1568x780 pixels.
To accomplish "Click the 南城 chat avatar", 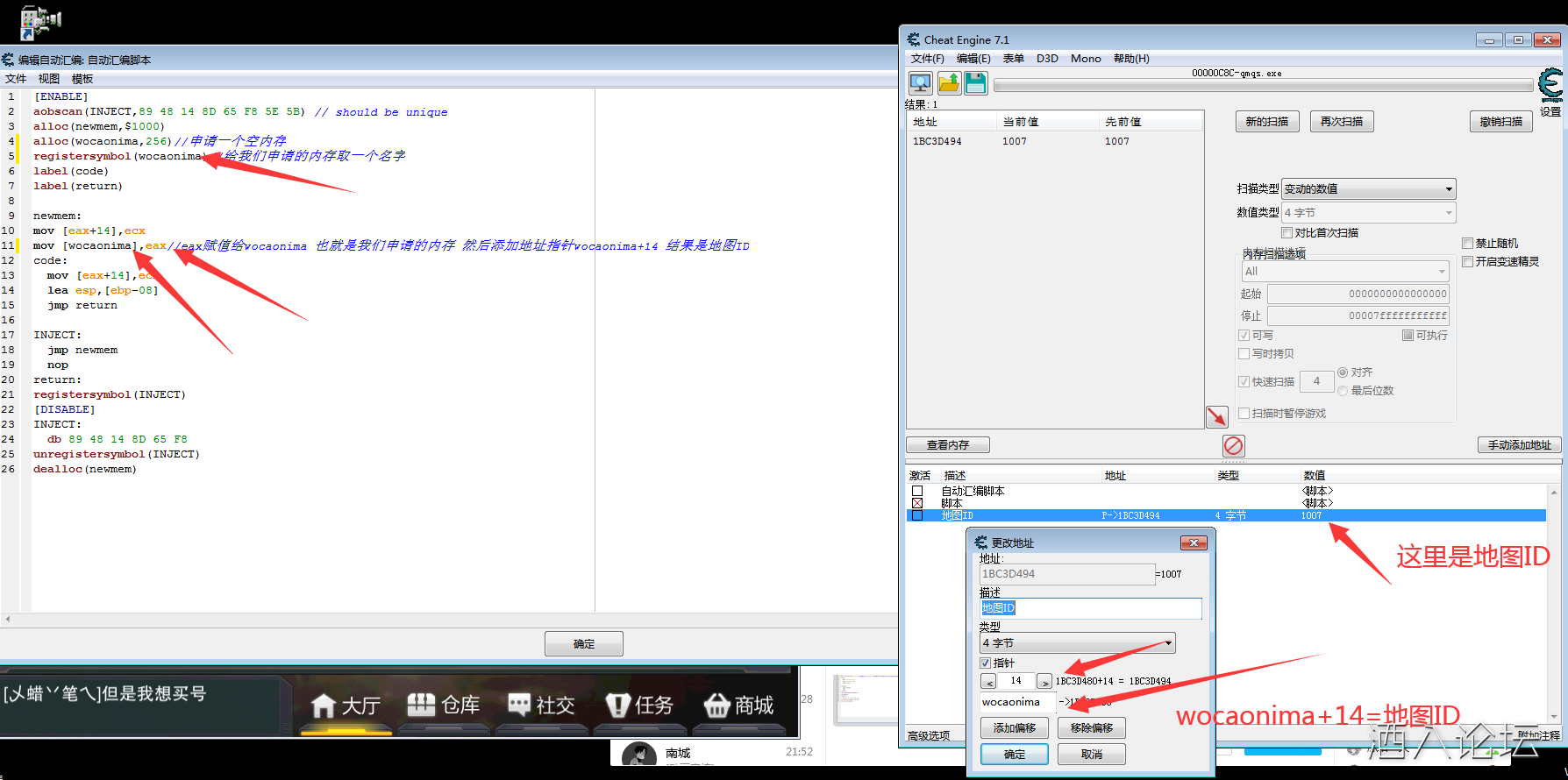I will (x=639, y=755).
